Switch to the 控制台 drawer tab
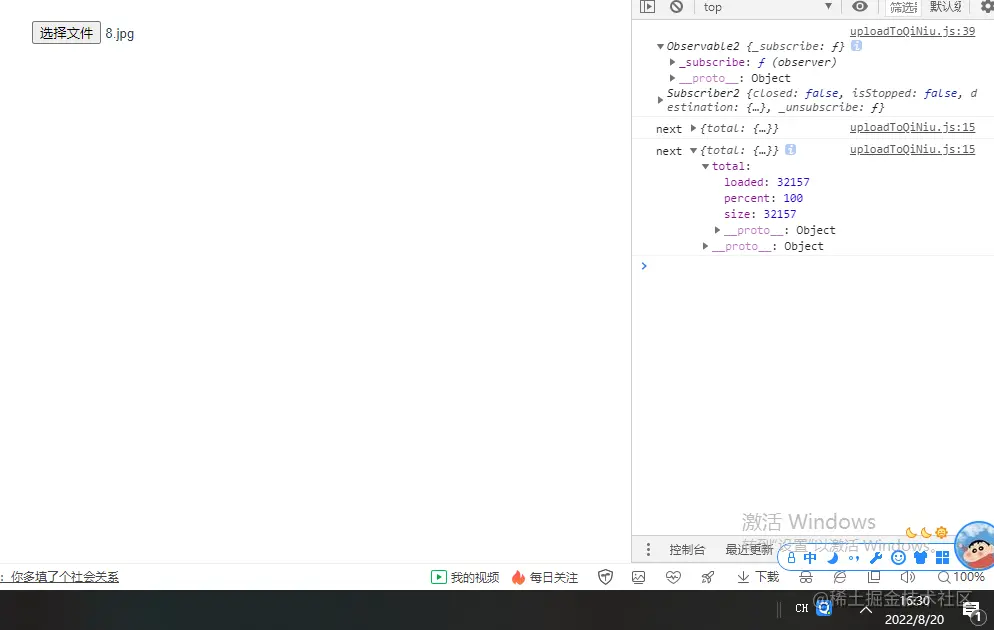 click(x=687, y=550)
